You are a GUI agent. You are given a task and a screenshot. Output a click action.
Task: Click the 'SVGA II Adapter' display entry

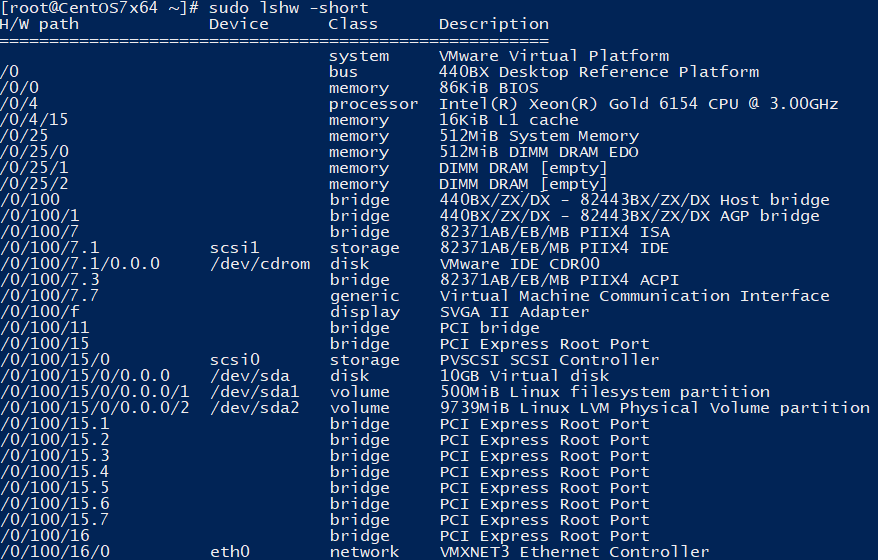pos(514,312)
